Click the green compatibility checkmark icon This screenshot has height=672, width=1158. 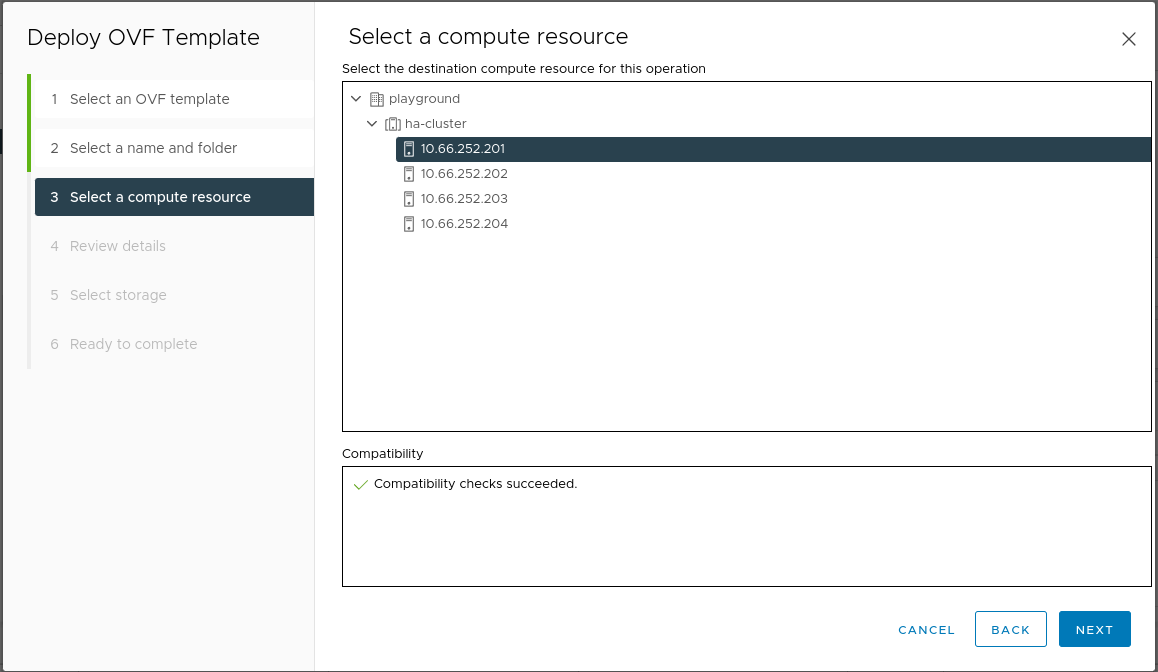(x=360, y=484)
